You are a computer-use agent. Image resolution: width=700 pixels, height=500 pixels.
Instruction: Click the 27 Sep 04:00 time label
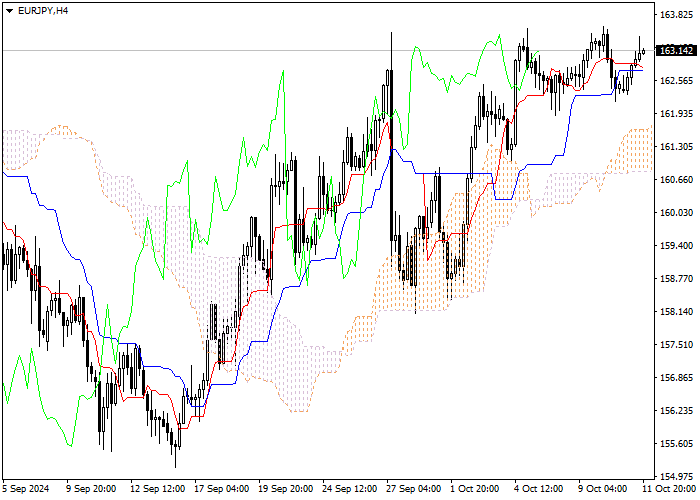point(414,489)
